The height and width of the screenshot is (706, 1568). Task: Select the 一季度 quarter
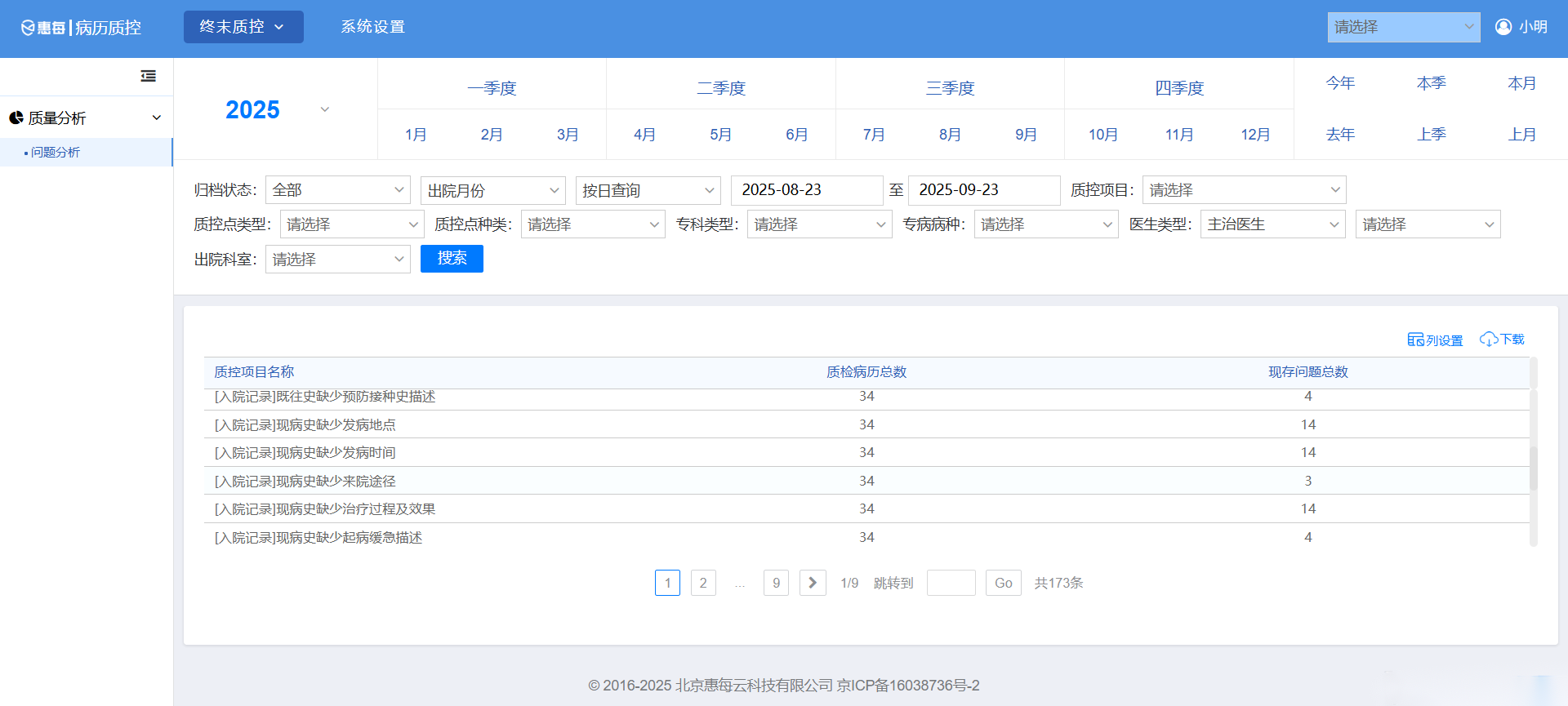[x=492, y=87]
